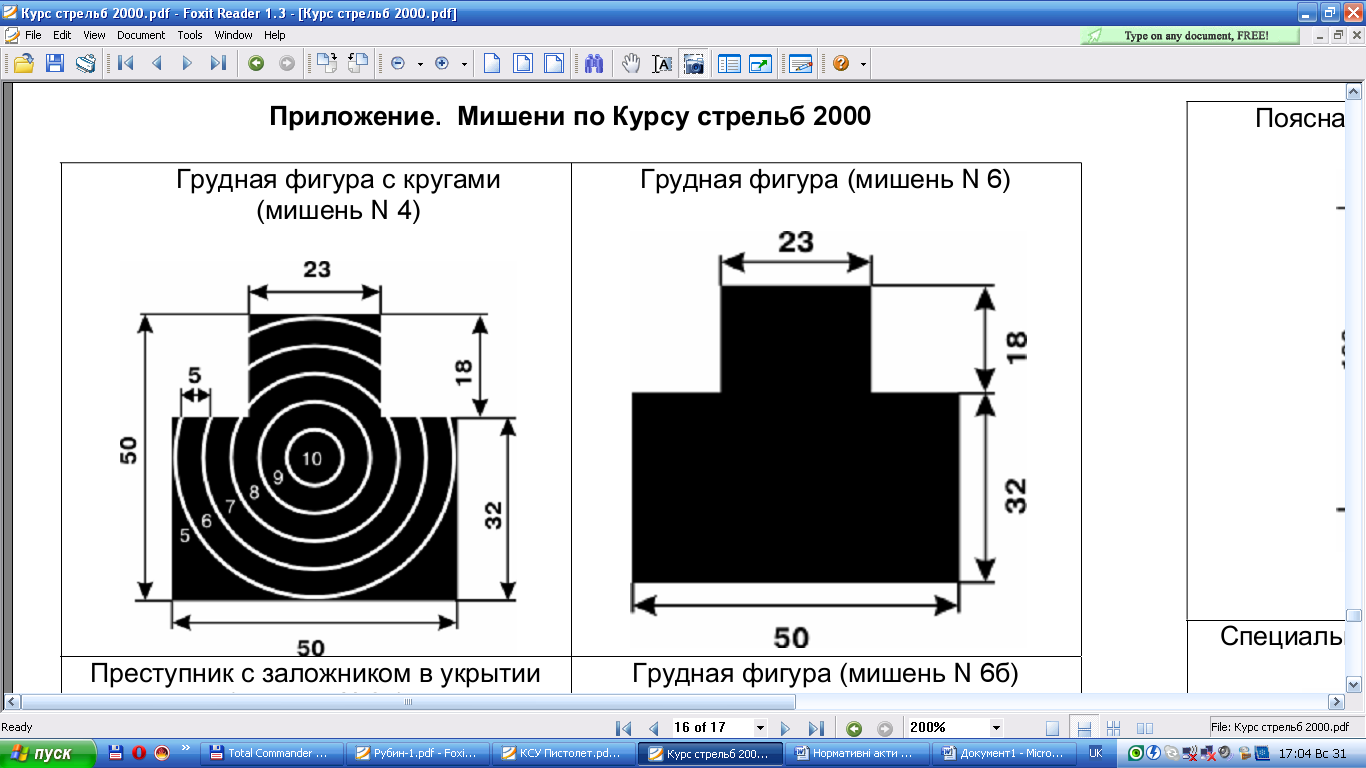This screenshot has width=1366, height=768.
Task: Select the Text selection tool
Action: coord(662,63)
